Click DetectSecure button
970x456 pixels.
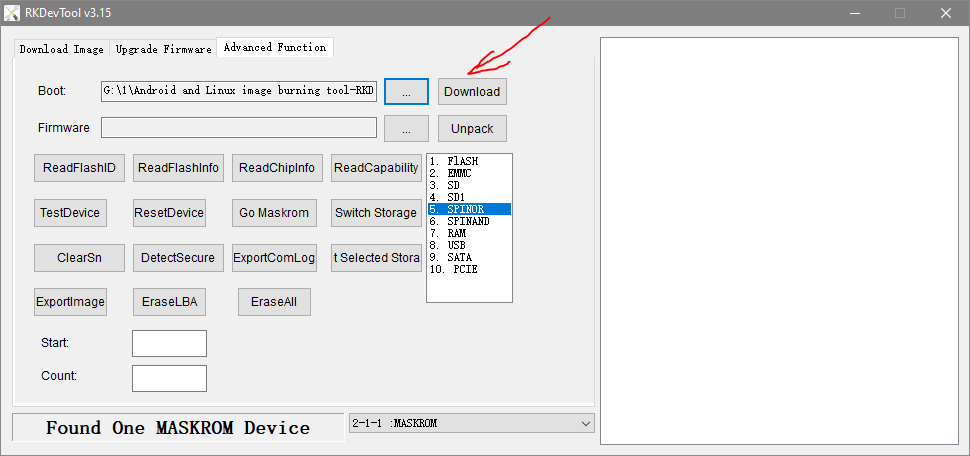178,258
